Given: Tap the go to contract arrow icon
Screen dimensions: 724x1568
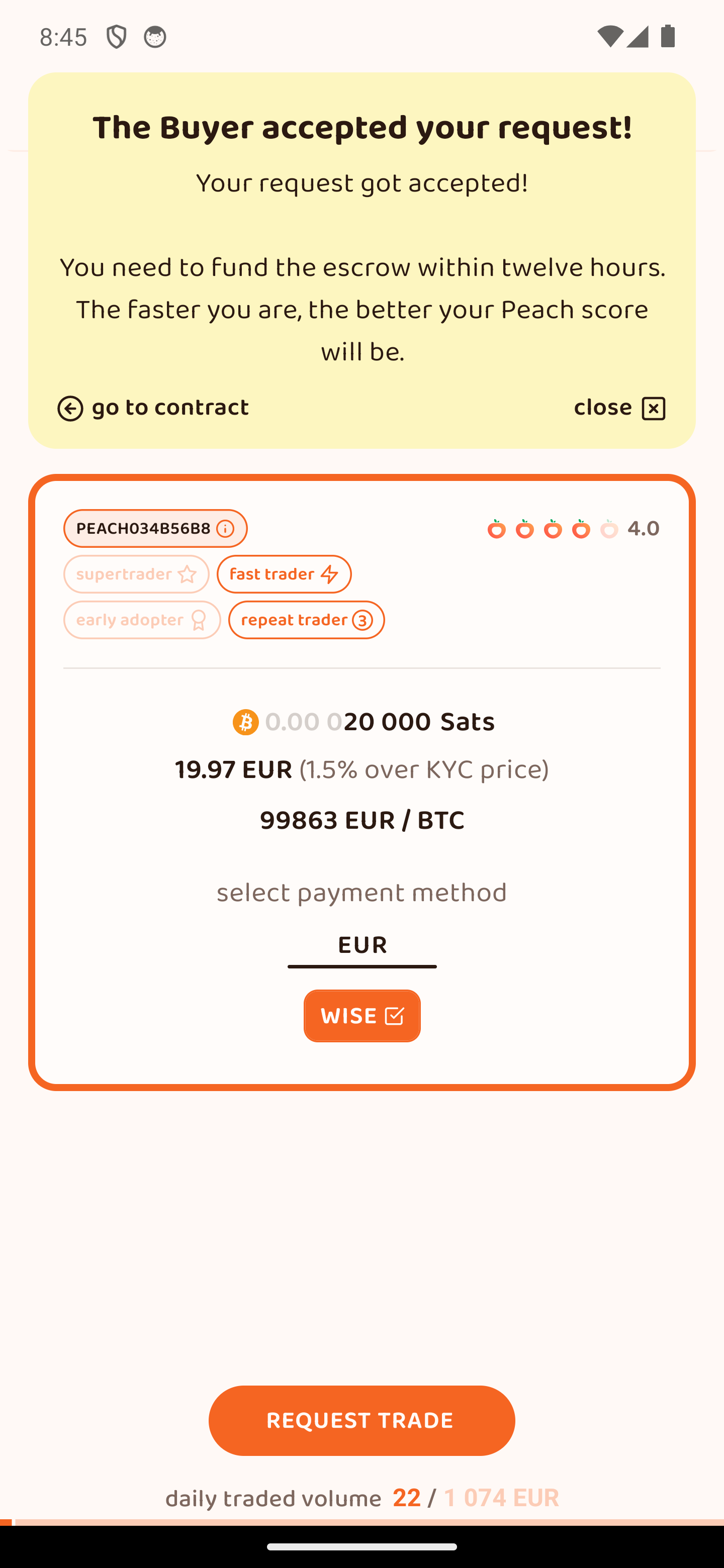Looking at the screenshot, I should [x=70, y=409].
